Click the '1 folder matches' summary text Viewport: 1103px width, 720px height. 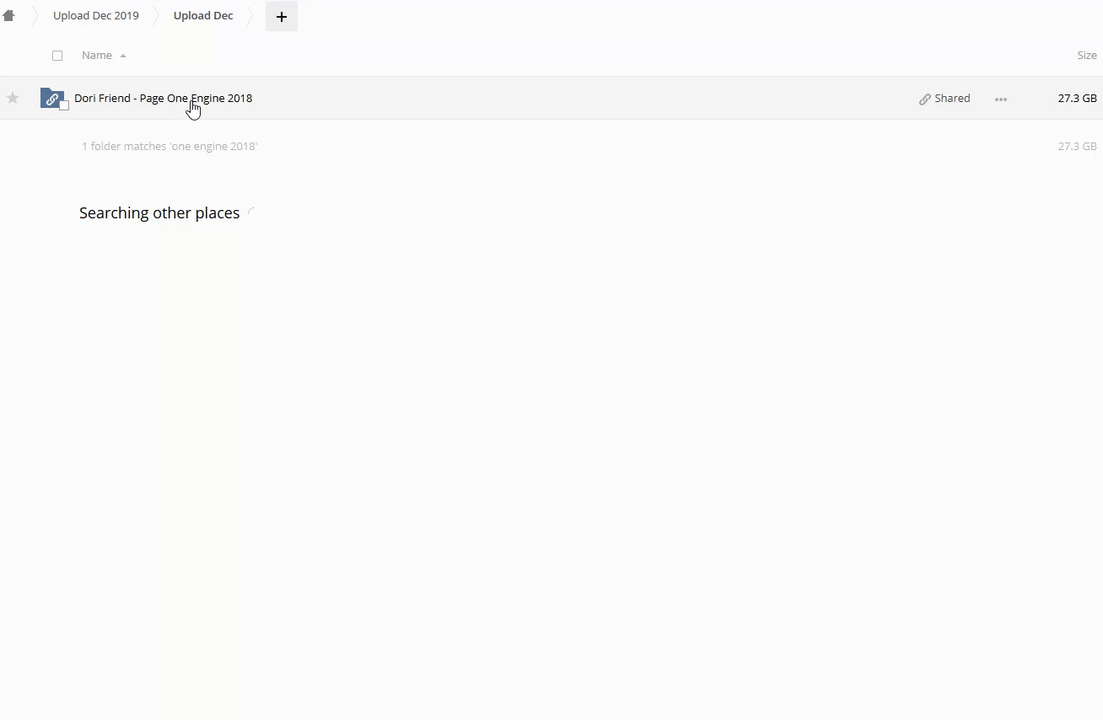click(170, 146)
